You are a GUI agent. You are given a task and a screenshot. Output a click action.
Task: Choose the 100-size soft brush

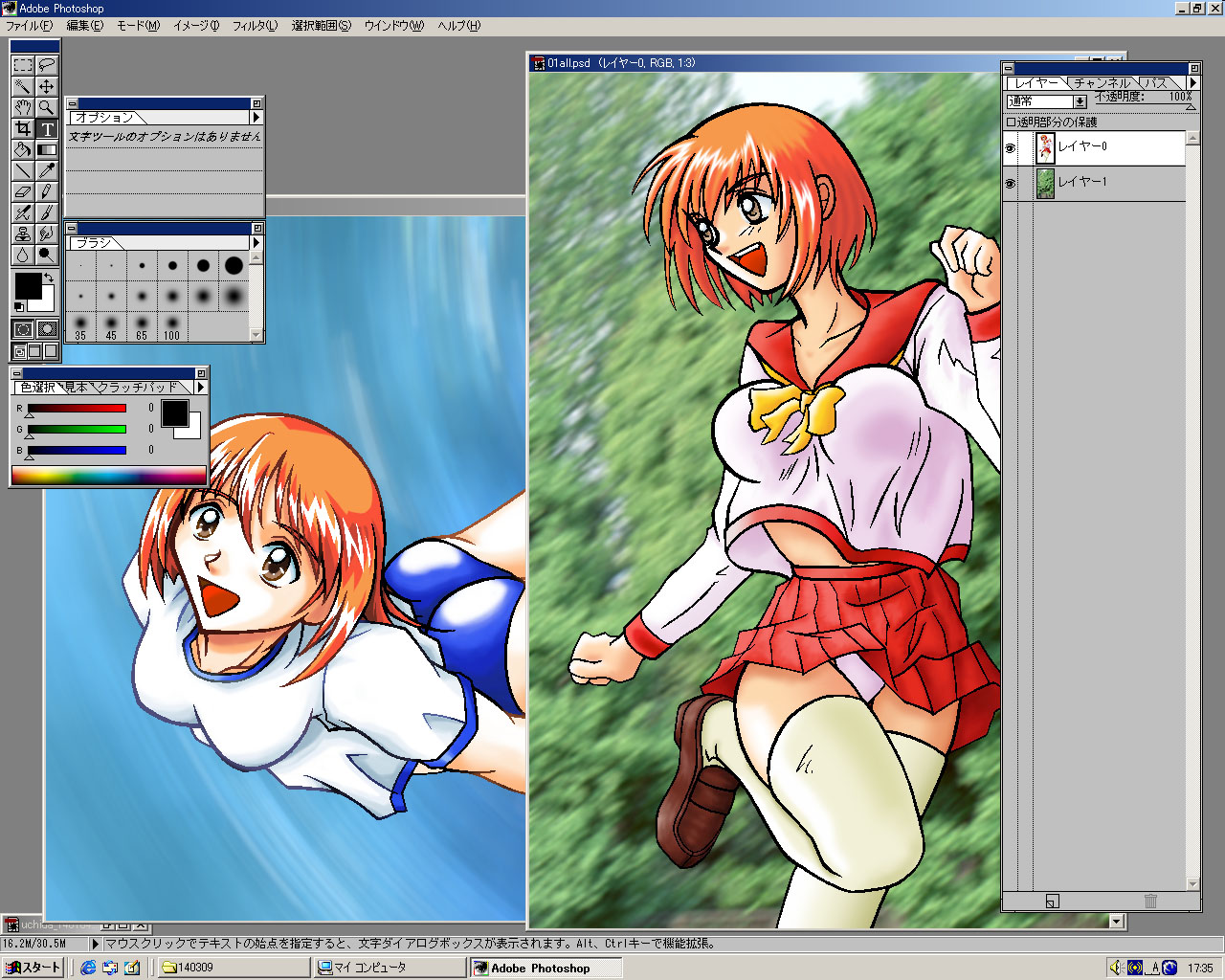tap(171, 325)
